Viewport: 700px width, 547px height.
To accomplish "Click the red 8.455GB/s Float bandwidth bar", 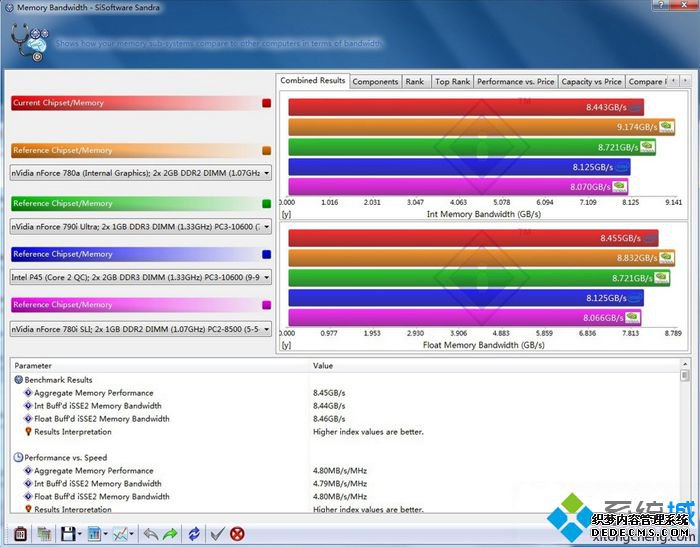I will [x=473, y=238].
